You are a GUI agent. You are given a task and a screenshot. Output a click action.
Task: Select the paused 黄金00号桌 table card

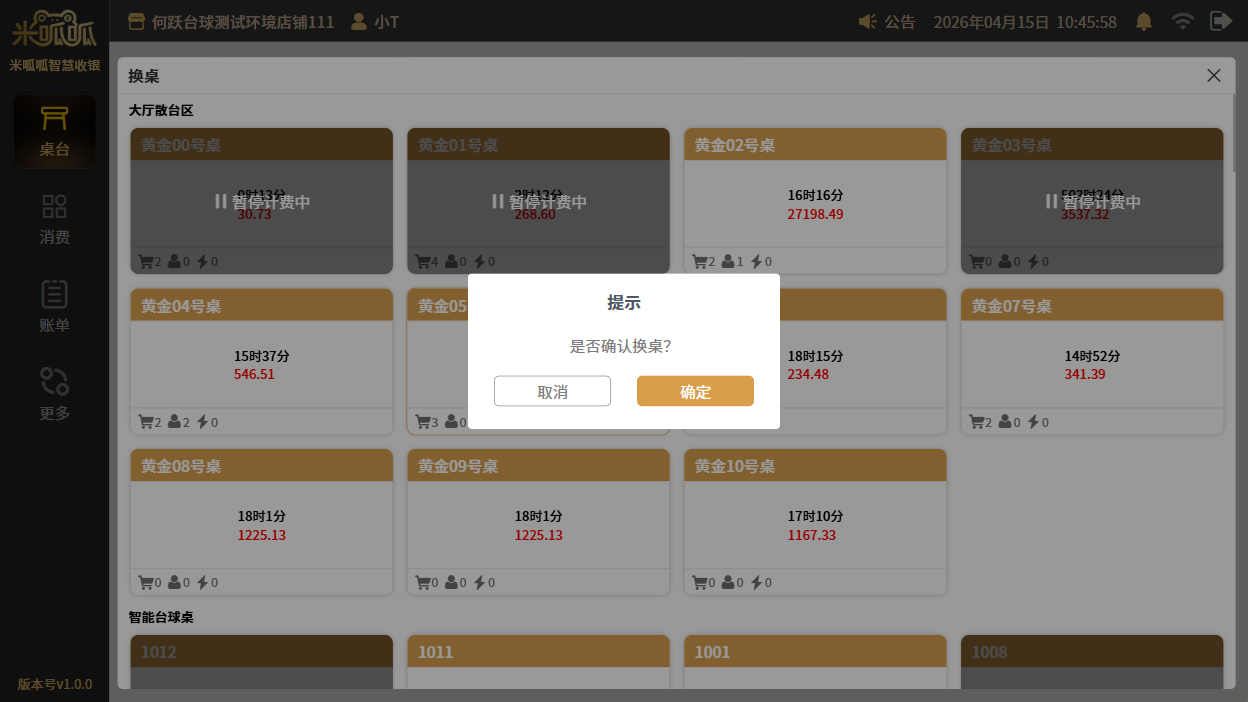pos(261,201)
